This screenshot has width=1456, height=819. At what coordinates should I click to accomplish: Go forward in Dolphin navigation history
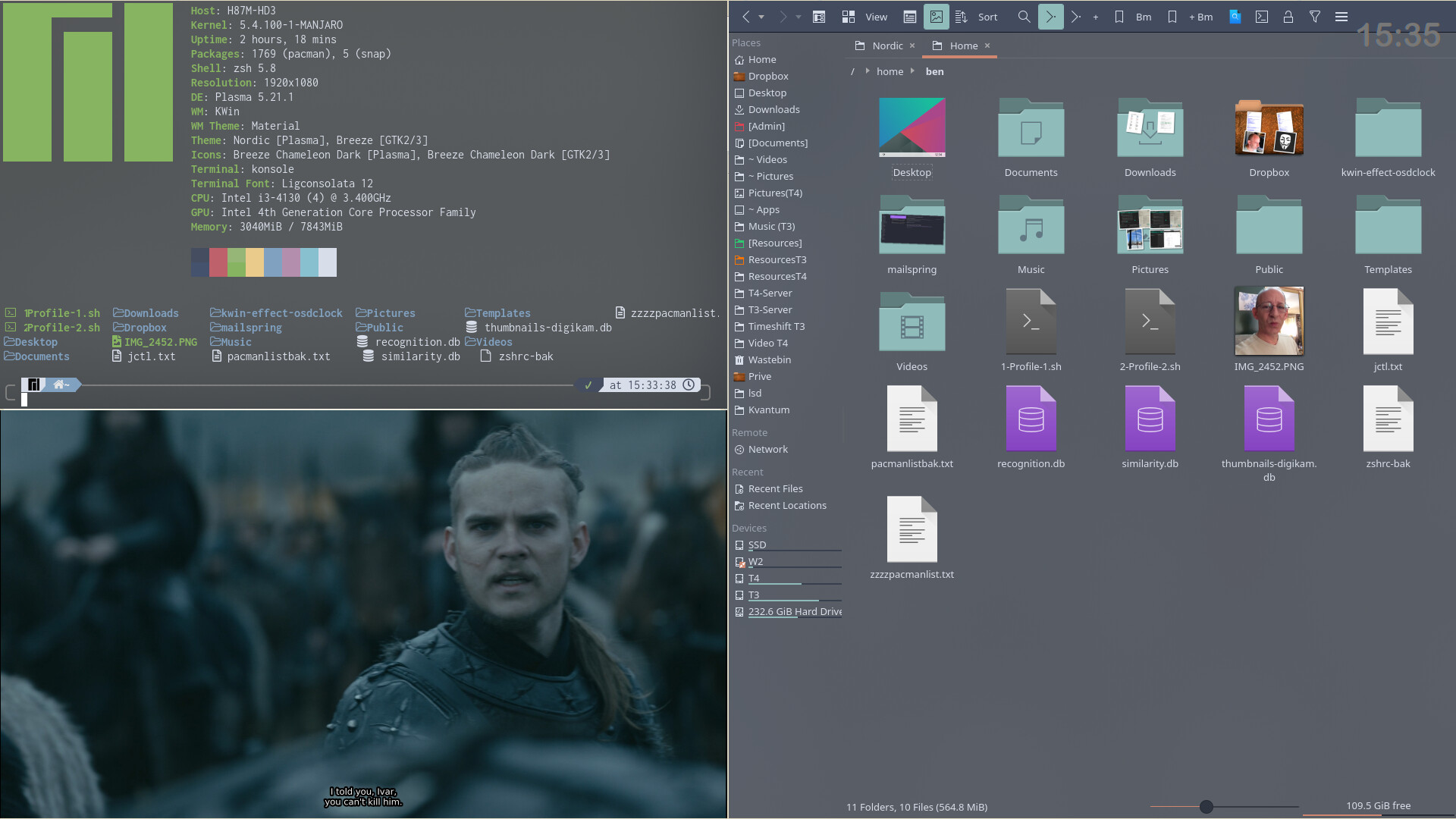783,17
